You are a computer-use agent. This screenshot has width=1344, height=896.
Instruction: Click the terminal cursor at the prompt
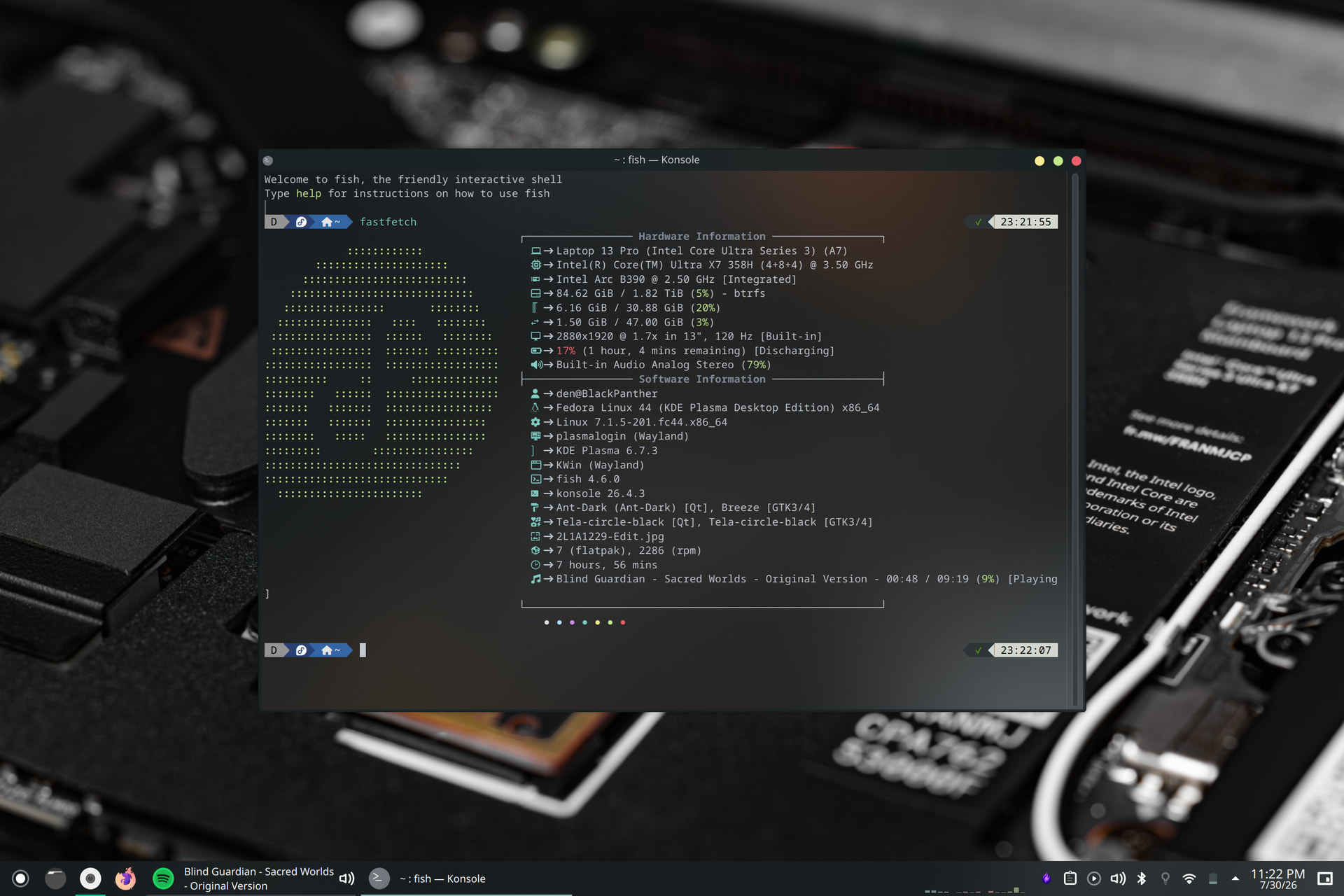(363, 650)
